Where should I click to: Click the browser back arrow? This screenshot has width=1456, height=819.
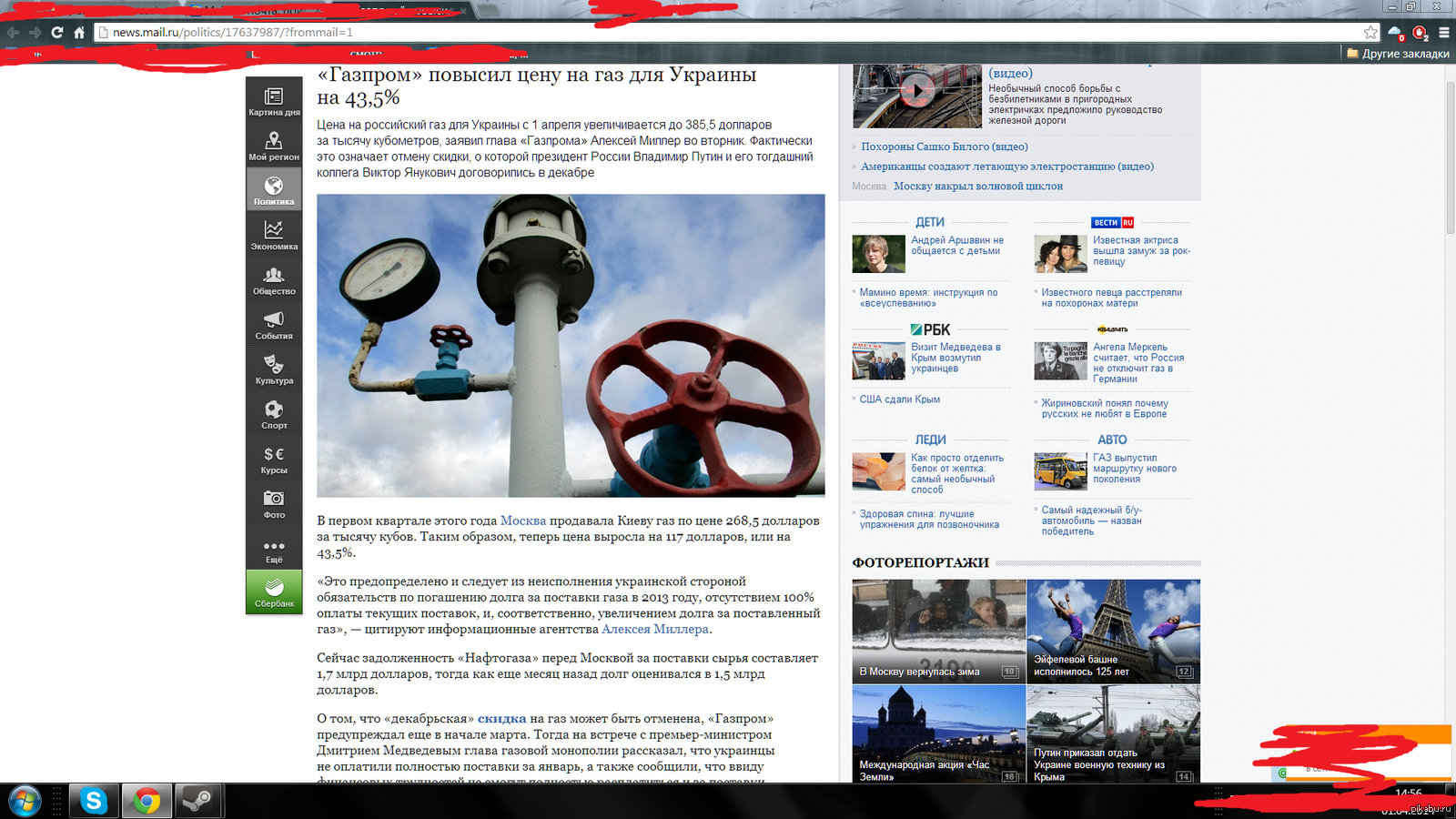coord(13,32)
